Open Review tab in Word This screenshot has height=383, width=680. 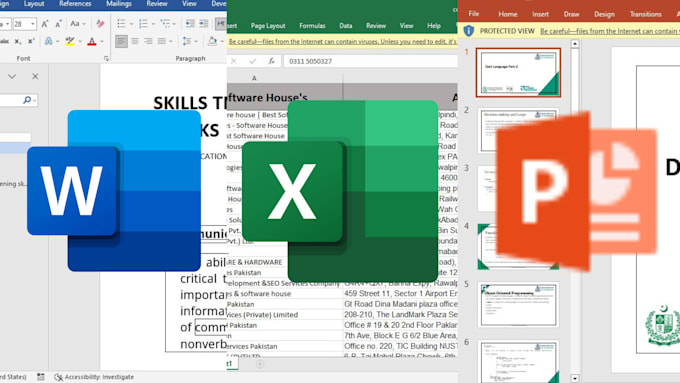[157, 4]
